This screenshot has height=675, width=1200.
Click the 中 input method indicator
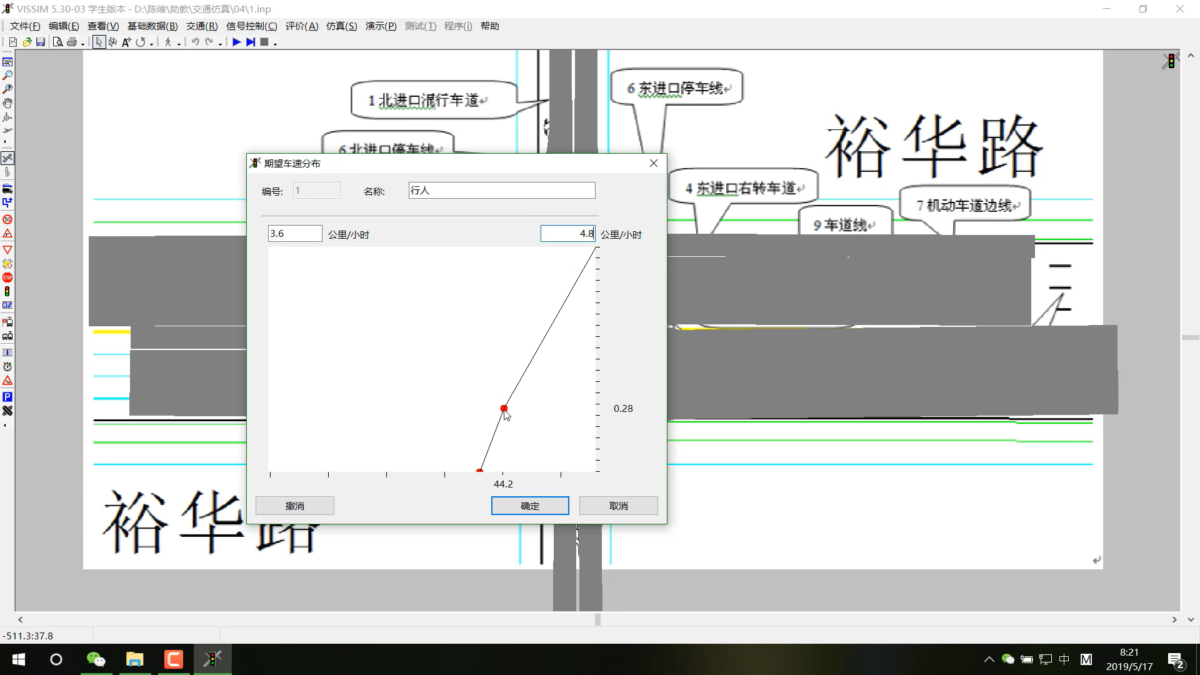1064,659
